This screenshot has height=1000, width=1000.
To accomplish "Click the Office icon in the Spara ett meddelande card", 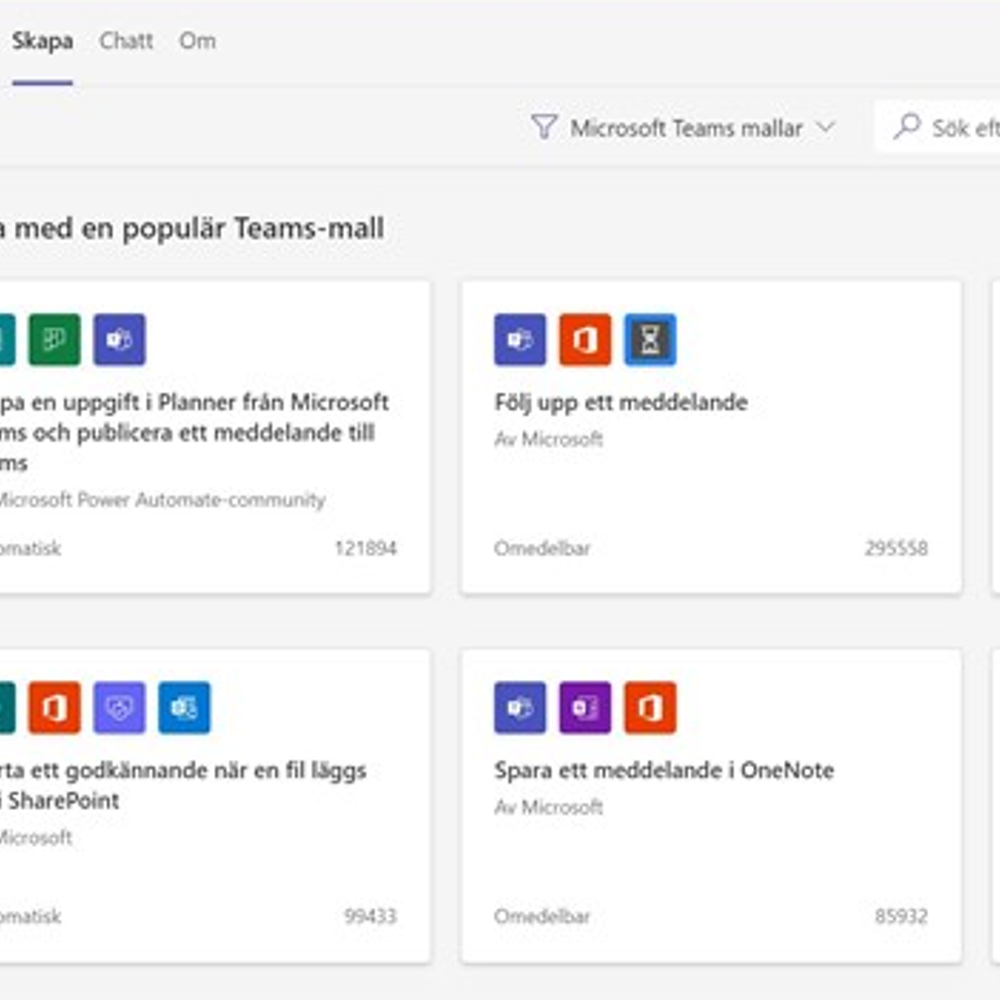I will coord(650,707).
